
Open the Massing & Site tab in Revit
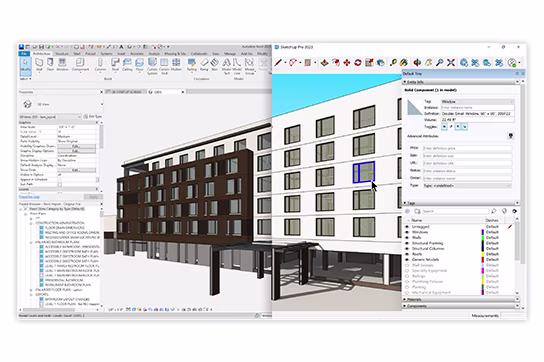click(175, 54)
